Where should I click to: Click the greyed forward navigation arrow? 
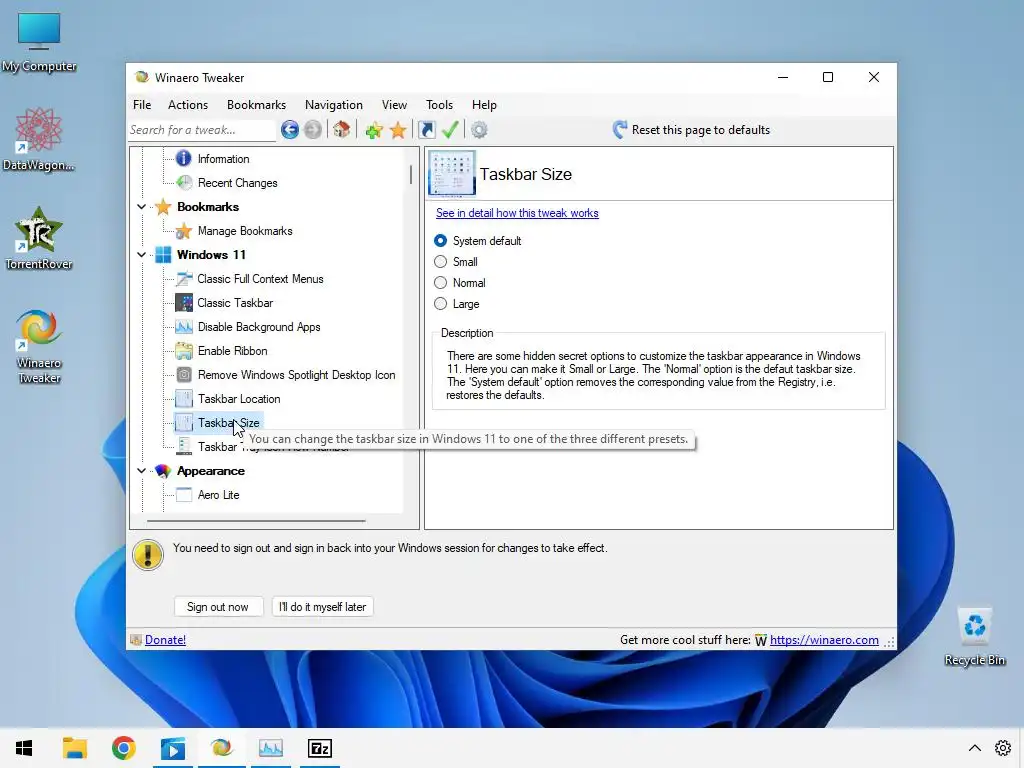coord(313,129)
